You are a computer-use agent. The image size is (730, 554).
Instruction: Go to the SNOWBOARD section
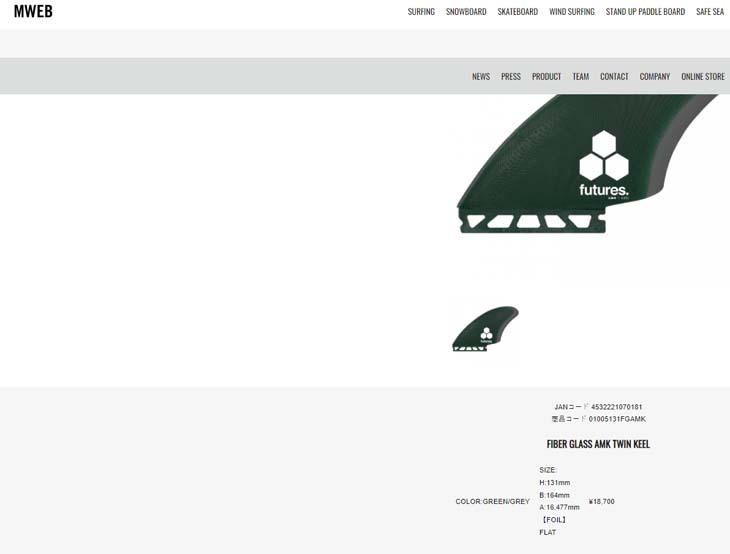click(x=466, y=12)
